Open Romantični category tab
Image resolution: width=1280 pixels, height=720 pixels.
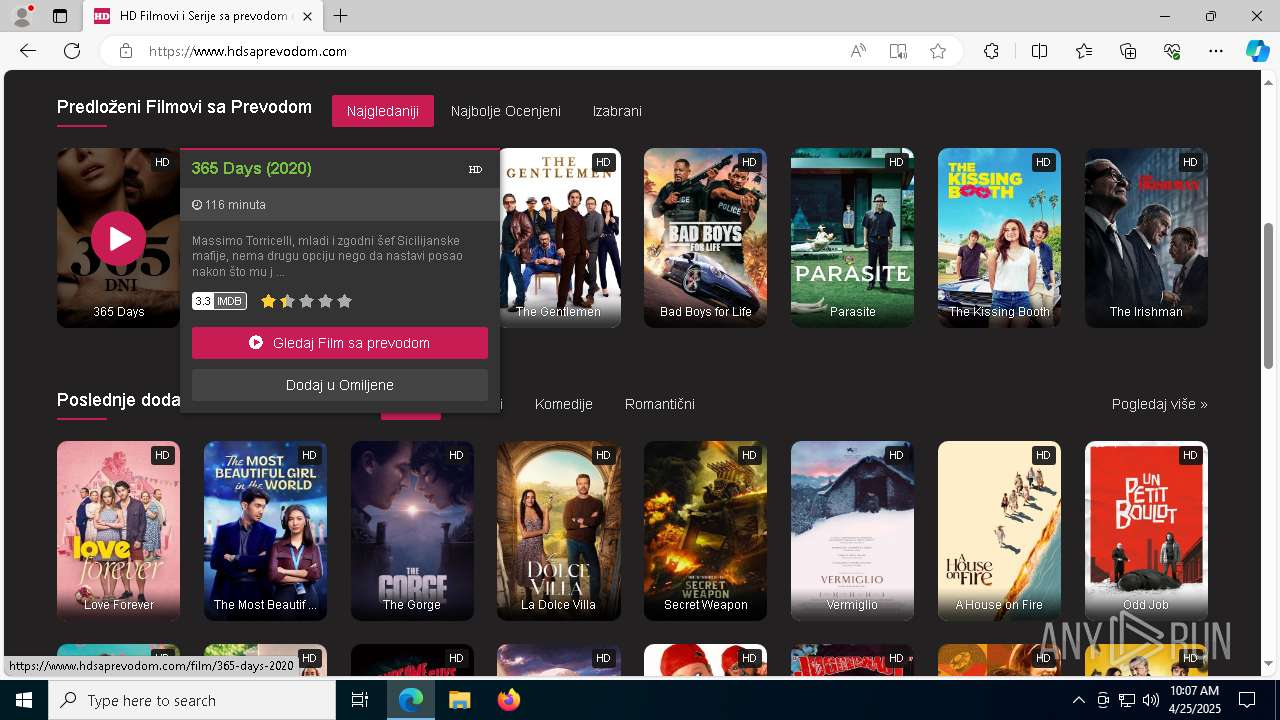(660, 404)
